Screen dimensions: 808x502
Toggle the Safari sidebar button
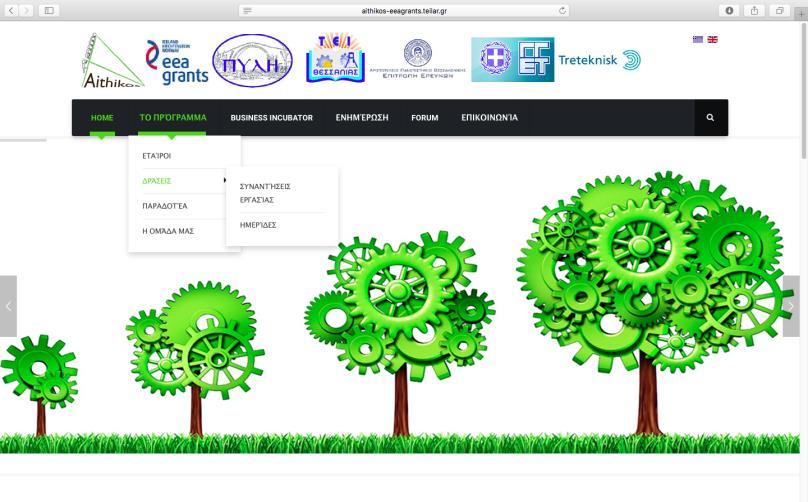point(49,10)
